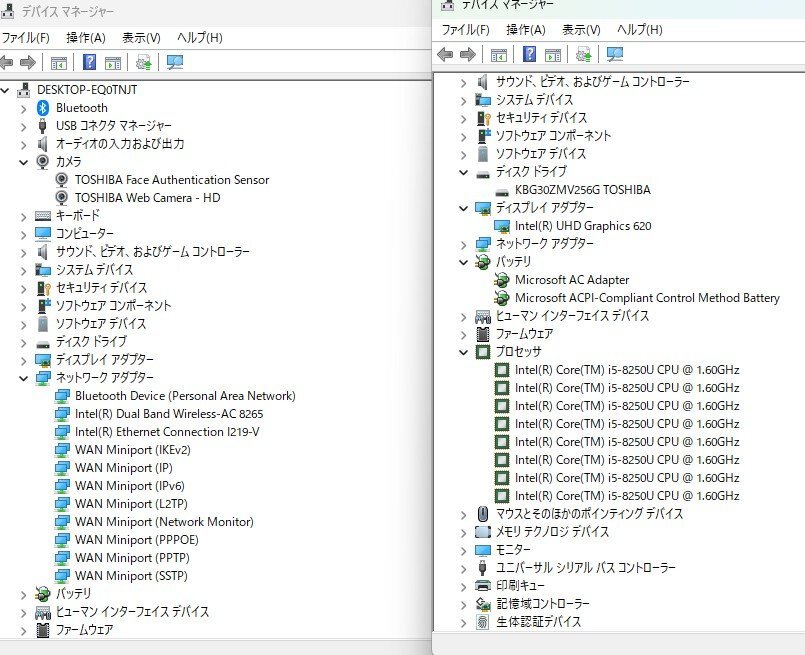Click Microsoft AC Adapter battery icon

pyautogui.click(x=502, y=280)
